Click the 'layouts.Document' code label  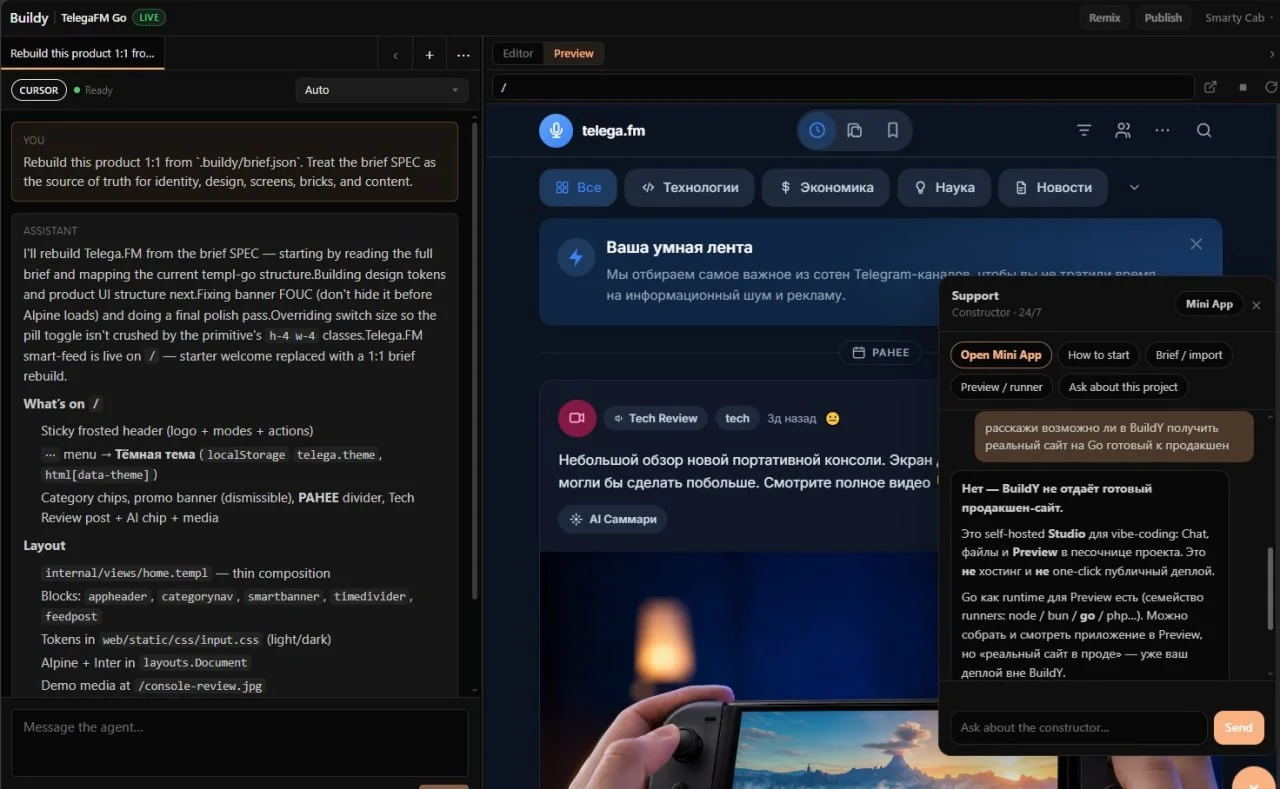(x=193, y=662)
